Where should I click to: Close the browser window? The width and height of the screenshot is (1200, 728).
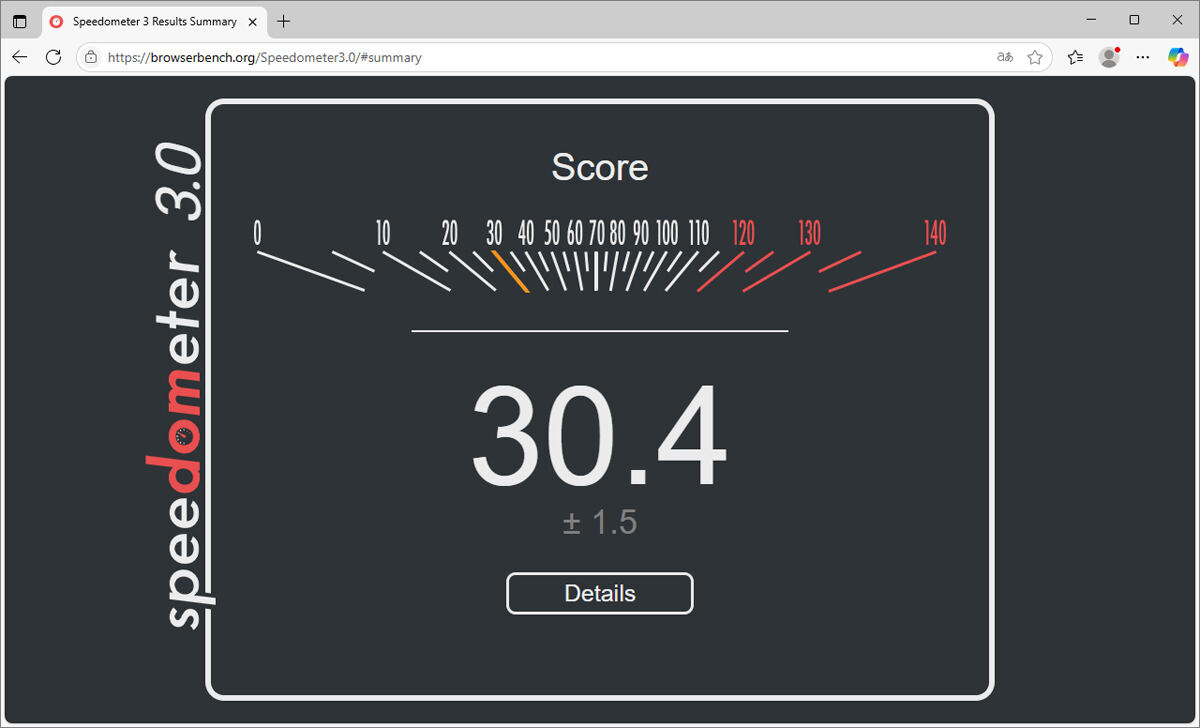tap(1177, 20)
